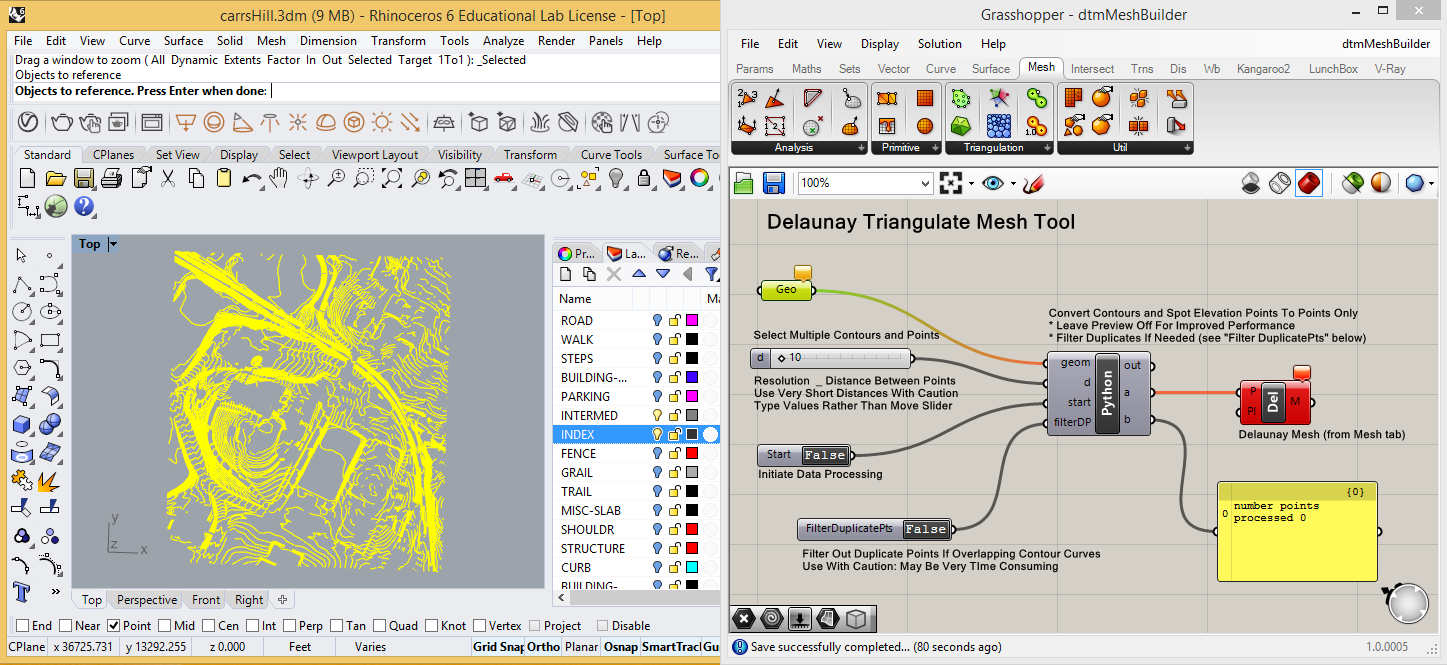The width and height of the screenshot is (1447, 665).
Task: Enable the Mid osnap checkbox
Action: coord(163,626)
